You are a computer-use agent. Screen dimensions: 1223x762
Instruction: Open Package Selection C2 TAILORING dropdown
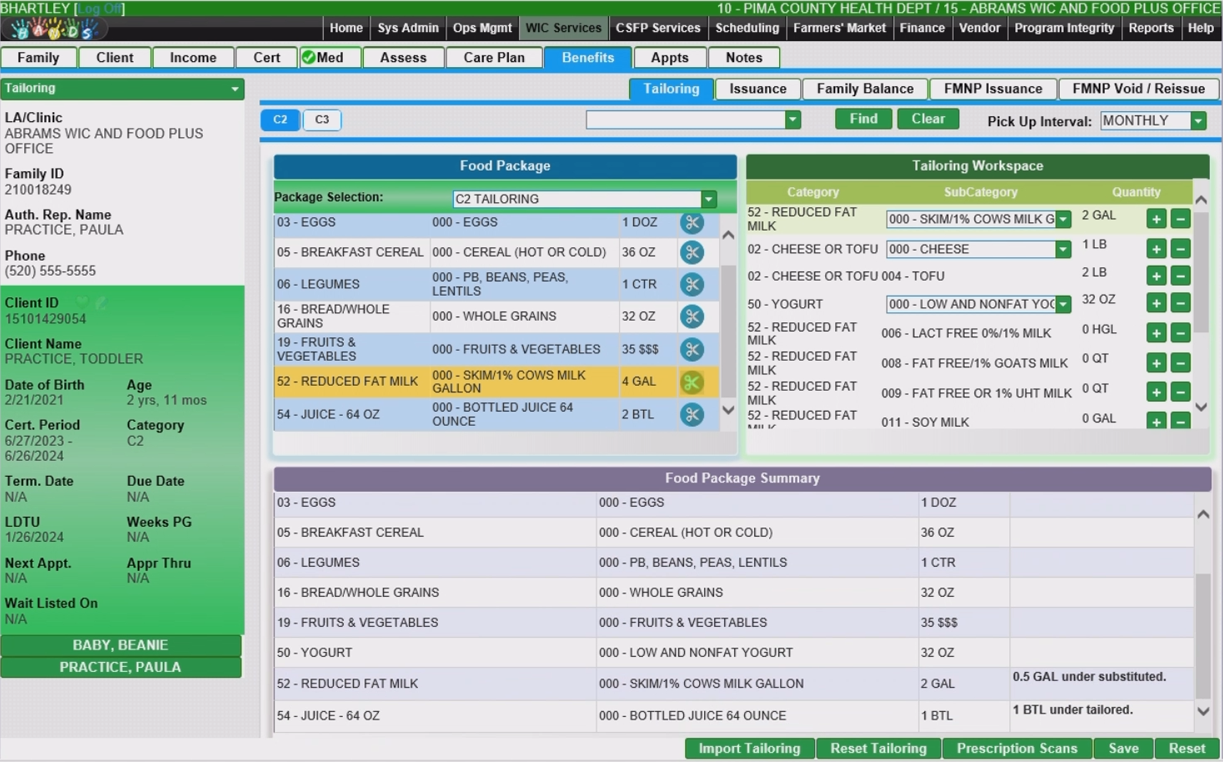(708, 199)
